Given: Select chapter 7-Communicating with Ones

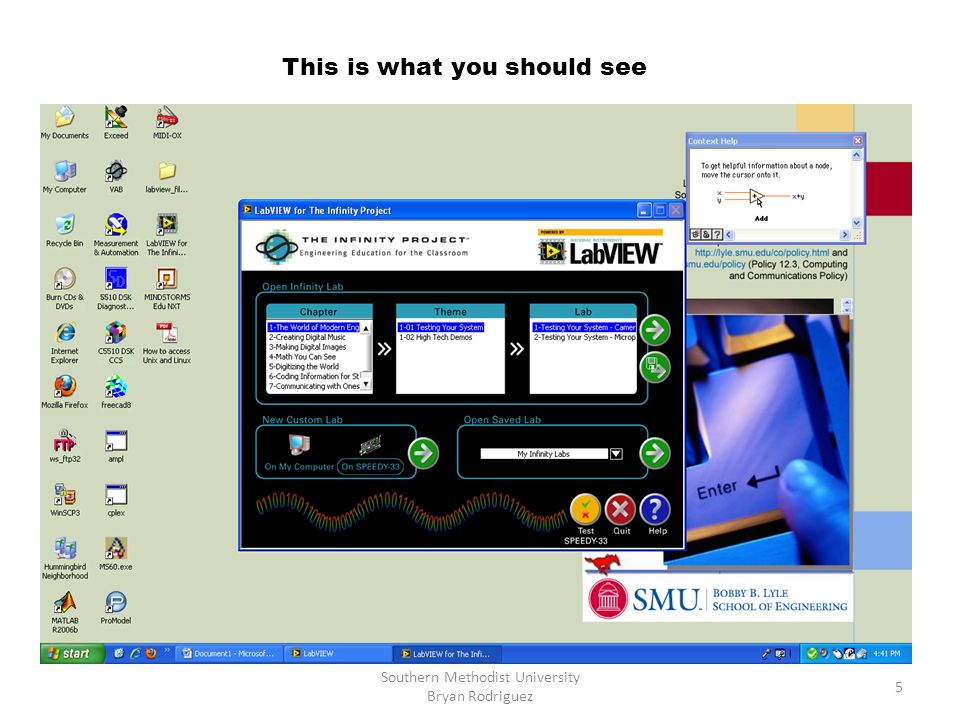Looking at the screenshot, I should 314,386.
